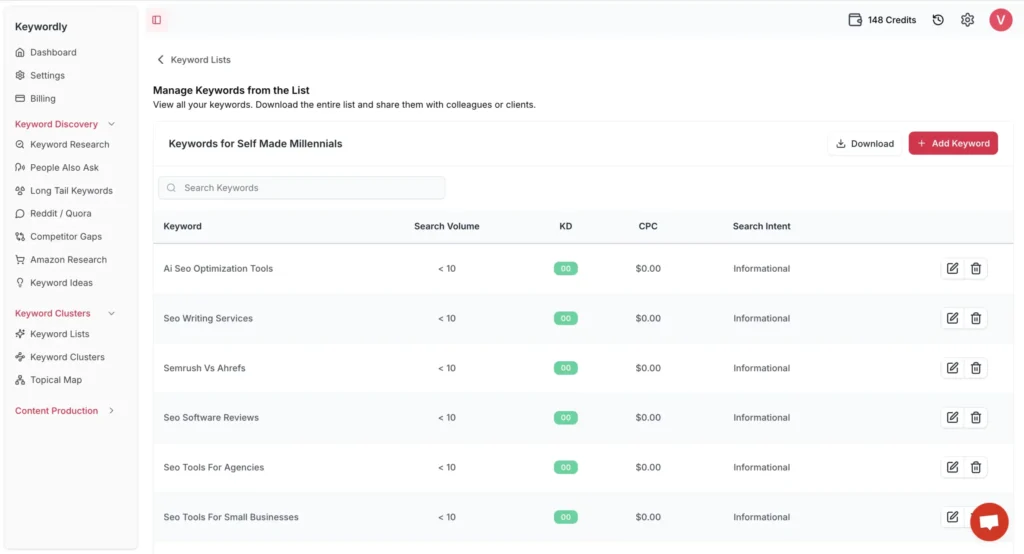Click the Search Intent column header

point(761,227)
